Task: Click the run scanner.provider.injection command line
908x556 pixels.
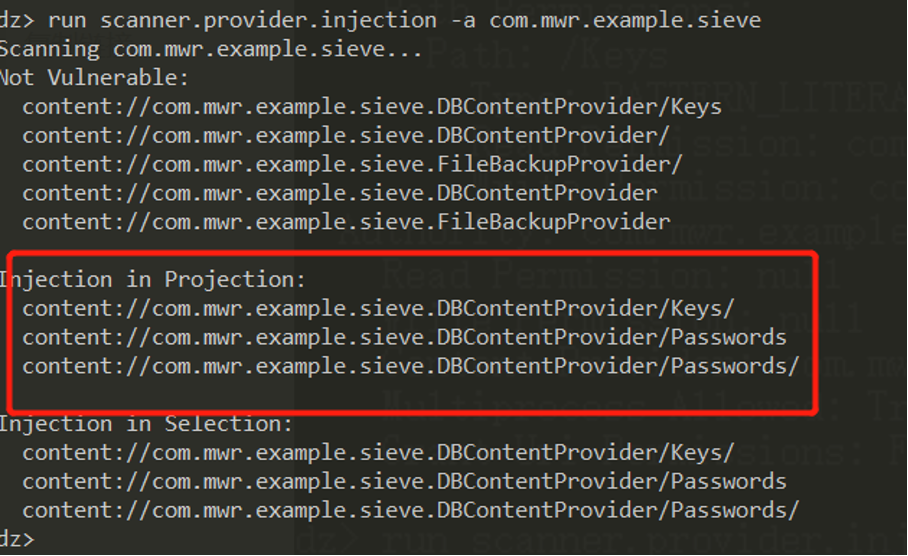Action: coord(380,20)
